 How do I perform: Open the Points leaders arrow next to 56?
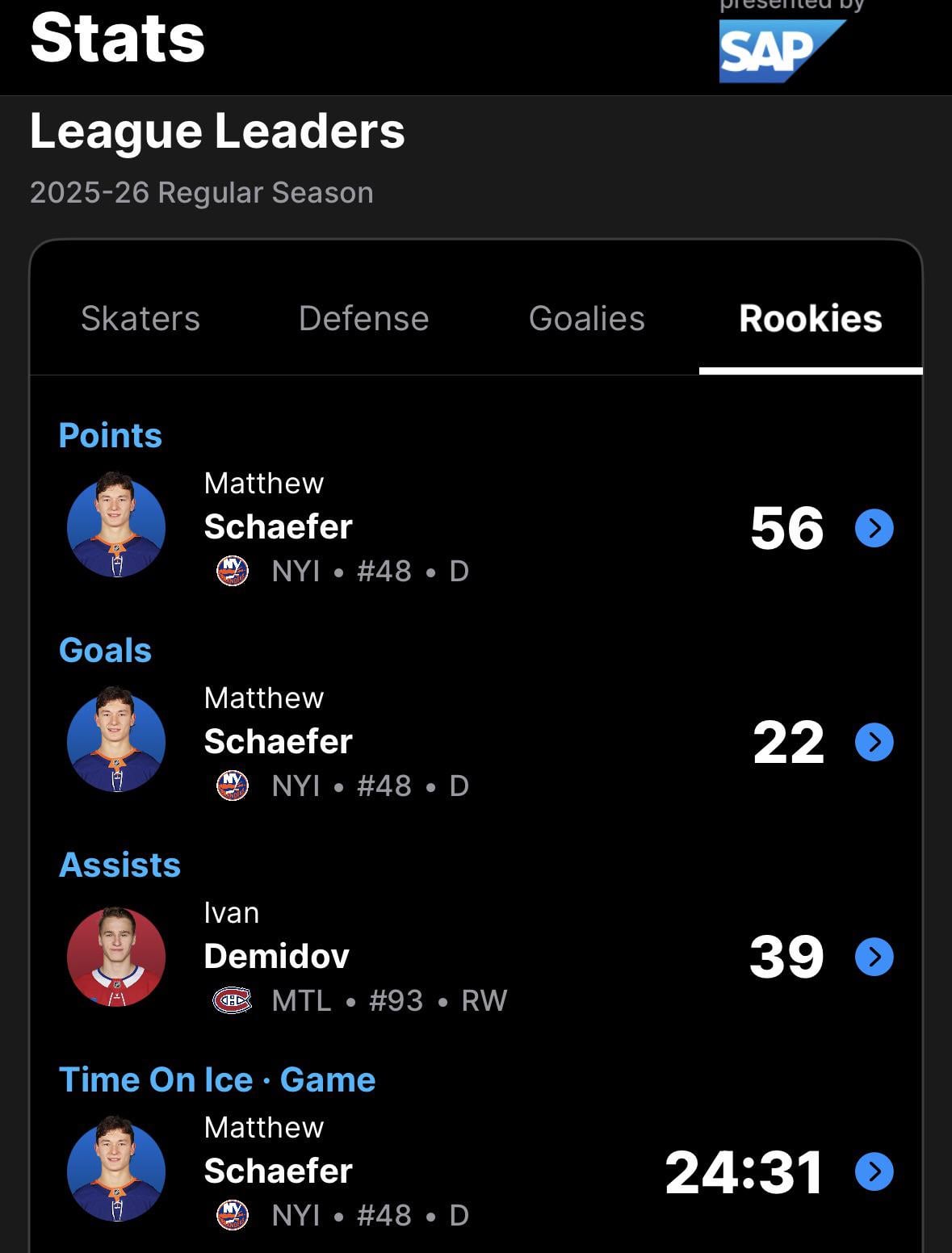click(x=874, y=528)
